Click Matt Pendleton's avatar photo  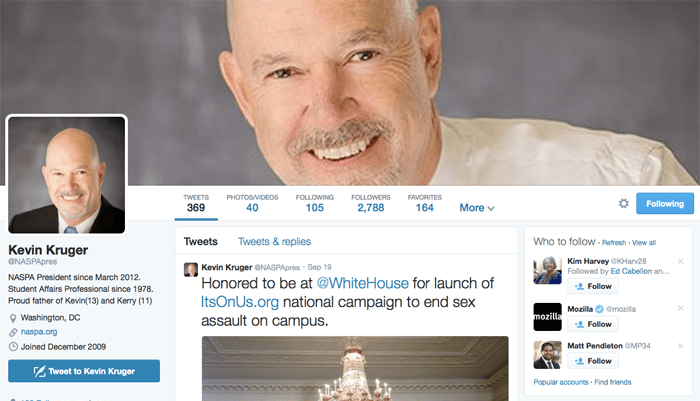pos(547,355)
